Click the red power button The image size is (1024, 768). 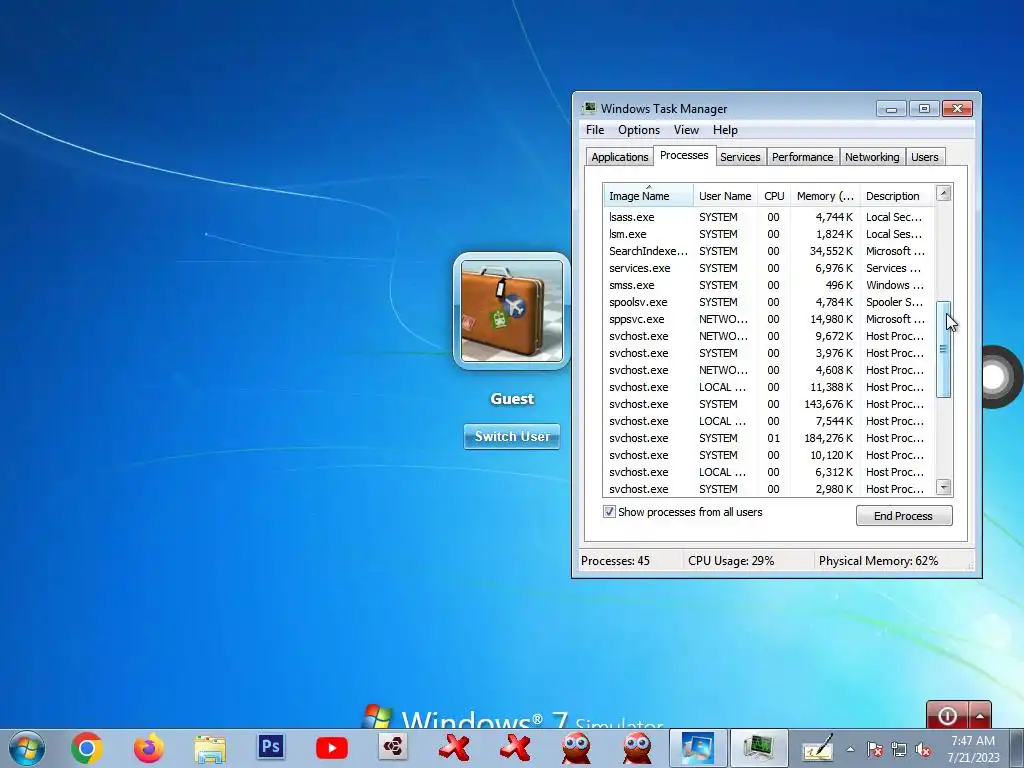click(x=947, y=716)
